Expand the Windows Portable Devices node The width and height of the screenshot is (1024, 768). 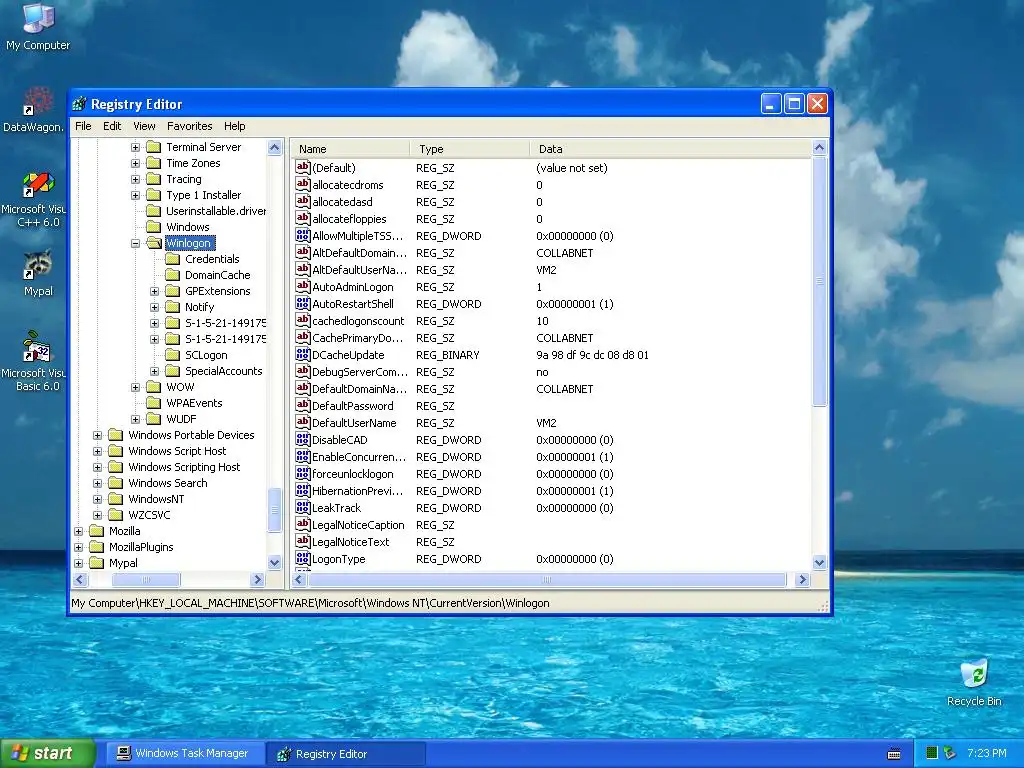point(97,435)
